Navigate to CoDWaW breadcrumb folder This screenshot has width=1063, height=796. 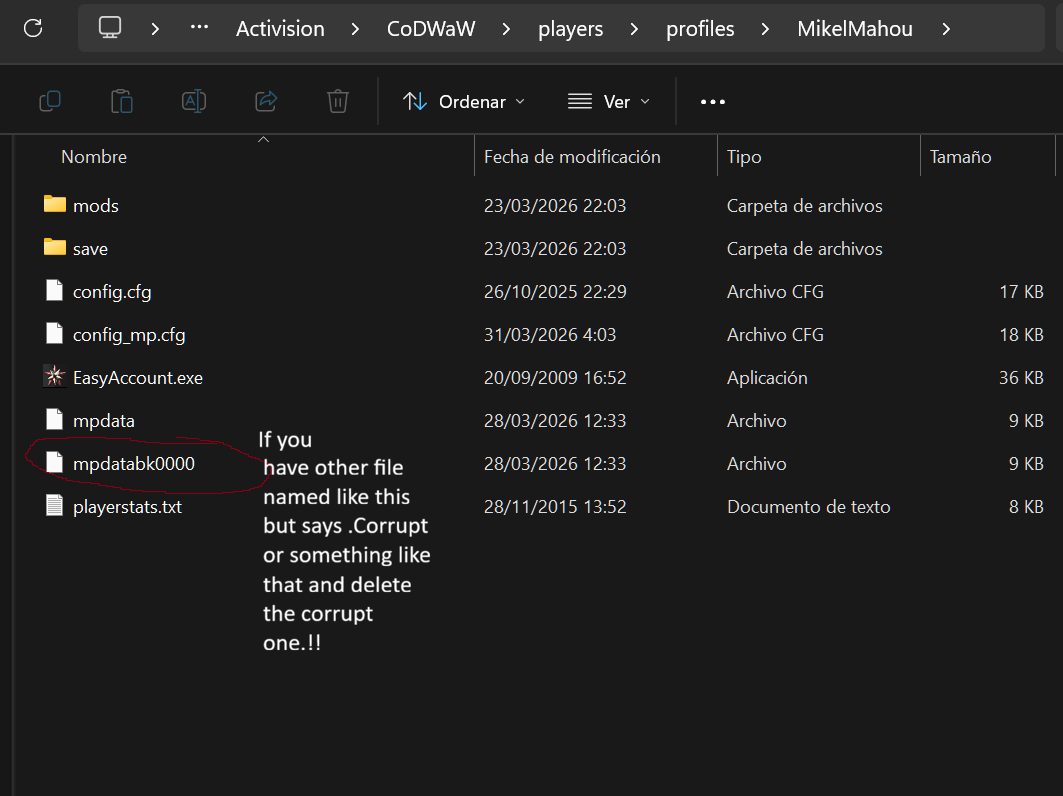pos(431,29)
